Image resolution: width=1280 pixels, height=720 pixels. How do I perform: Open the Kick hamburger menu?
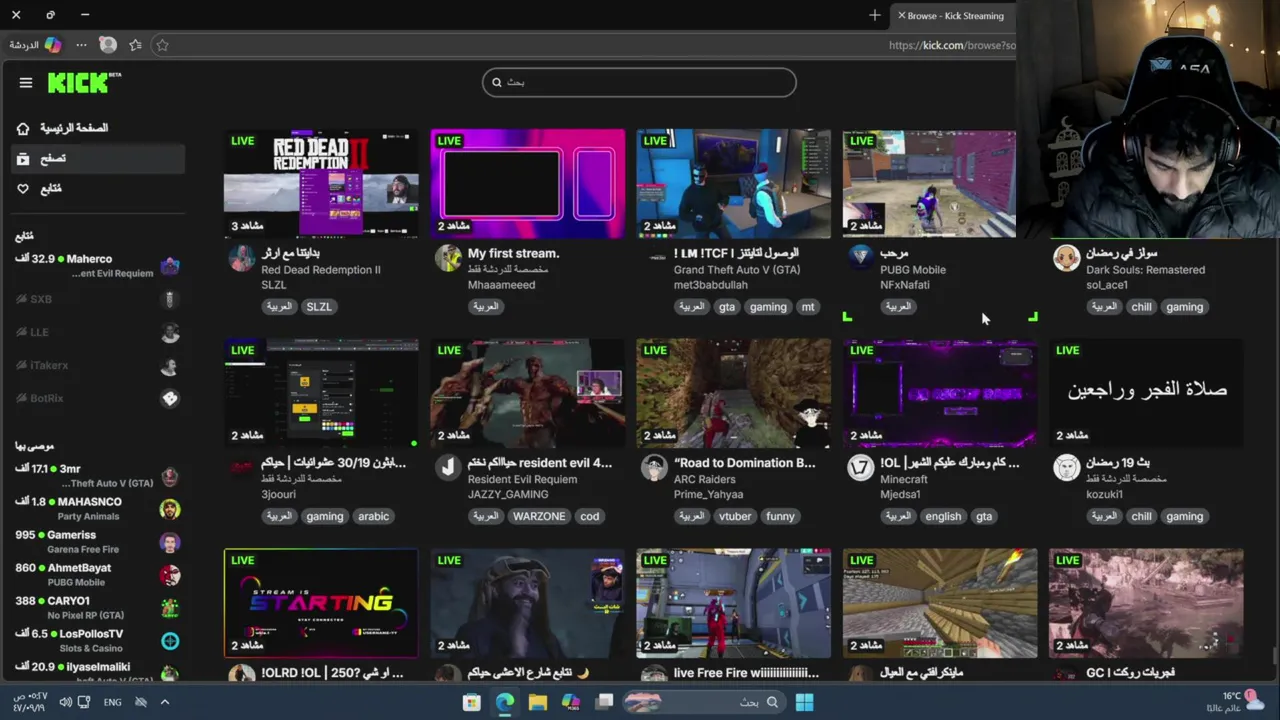26,83
